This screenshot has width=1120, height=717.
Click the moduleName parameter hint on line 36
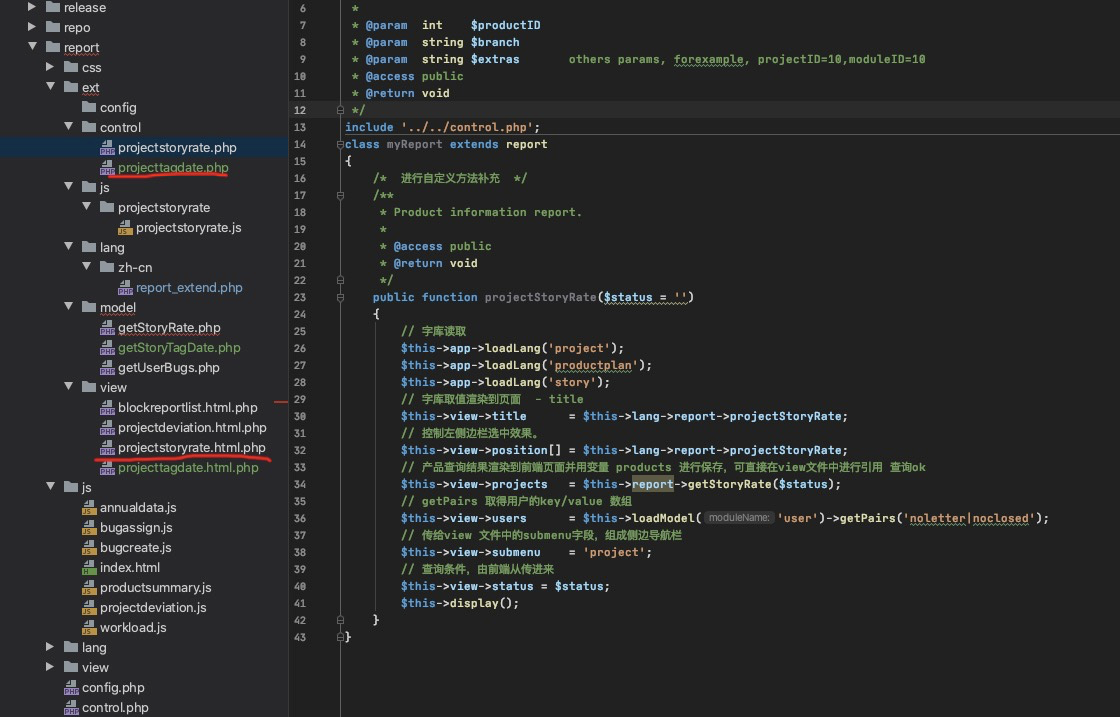point(739,518)
